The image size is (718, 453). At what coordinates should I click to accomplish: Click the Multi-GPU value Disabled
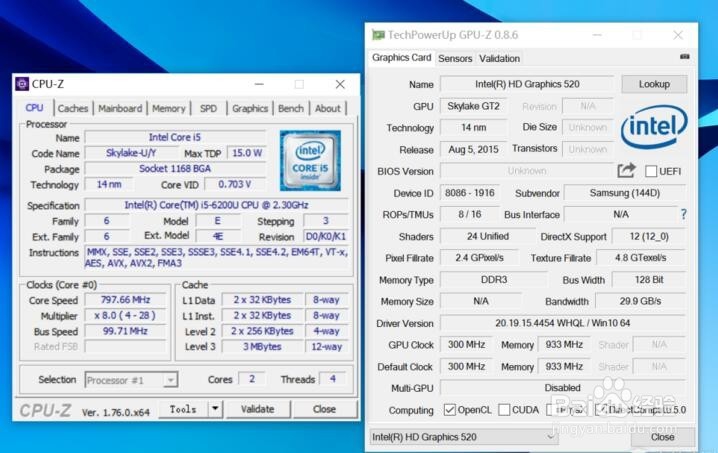563,388
